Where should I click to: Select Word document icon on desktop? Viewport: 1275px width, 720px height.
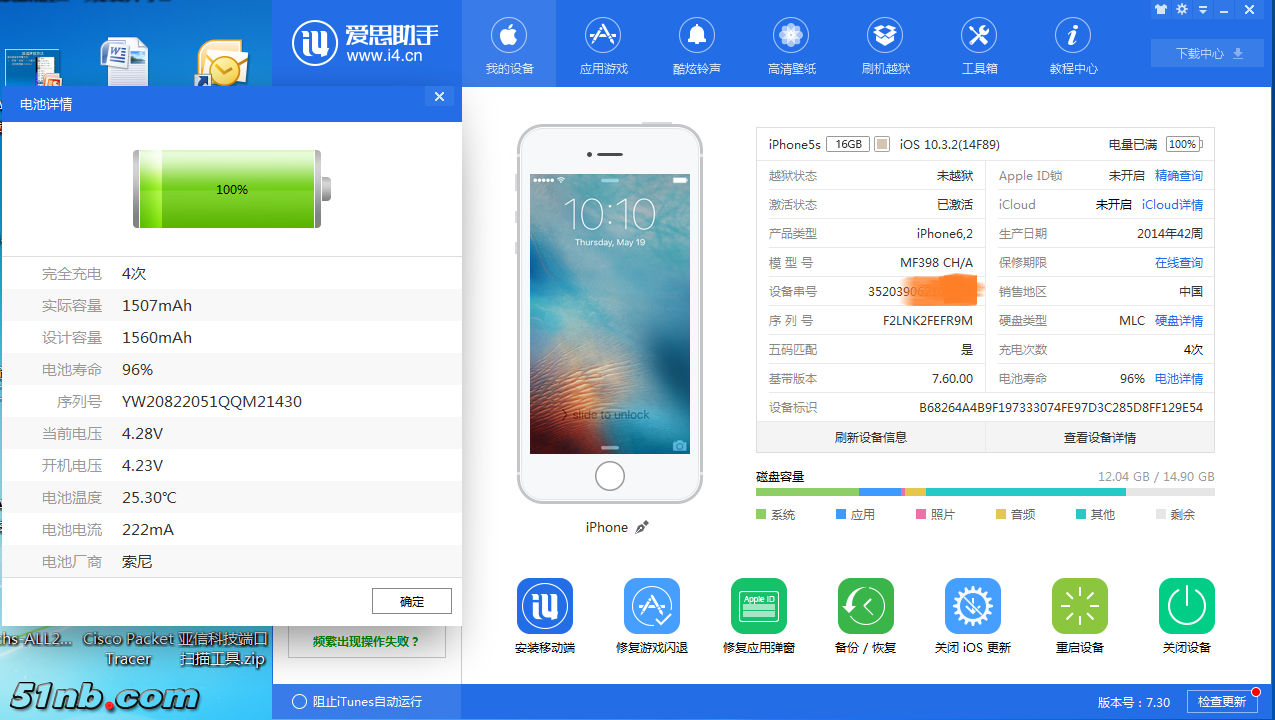click(x=125, y=62)
